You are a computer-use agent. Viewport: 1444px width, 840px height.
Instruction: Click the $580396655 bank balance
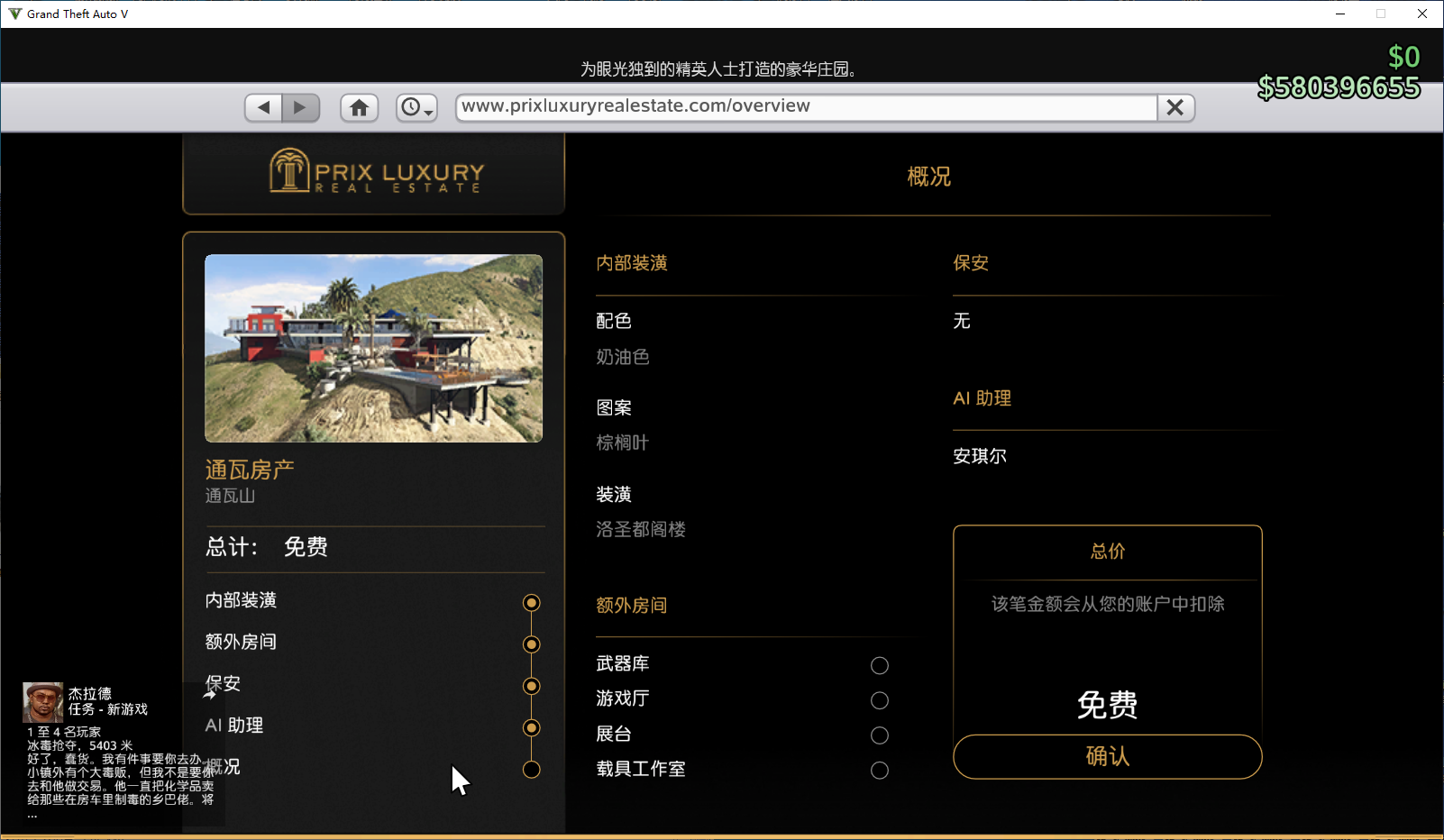[1339, 87]
